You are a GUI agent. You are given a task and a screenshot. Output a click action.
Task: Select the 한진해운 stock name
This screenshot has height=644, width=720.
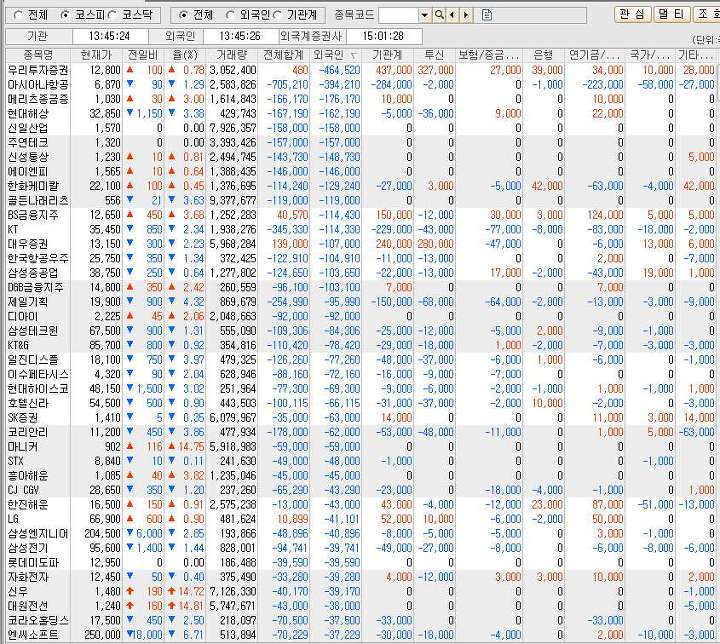28,504
